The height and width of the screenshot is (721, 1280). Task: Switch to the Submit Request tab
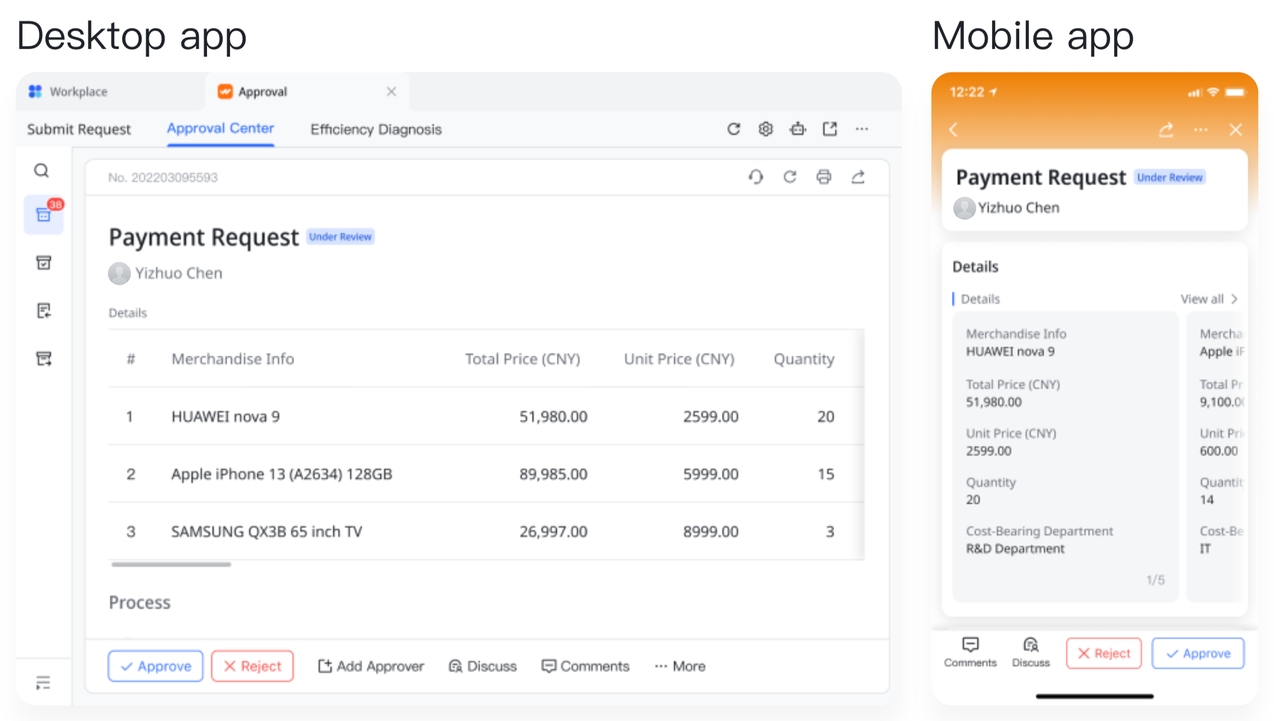tap(79, 129)
